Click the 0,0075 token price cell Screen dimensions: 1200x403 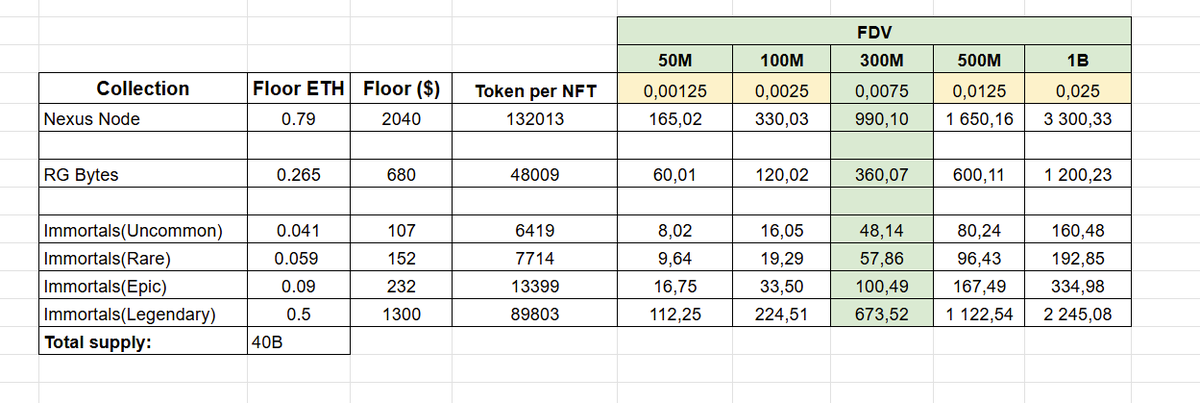pos(881,91)
